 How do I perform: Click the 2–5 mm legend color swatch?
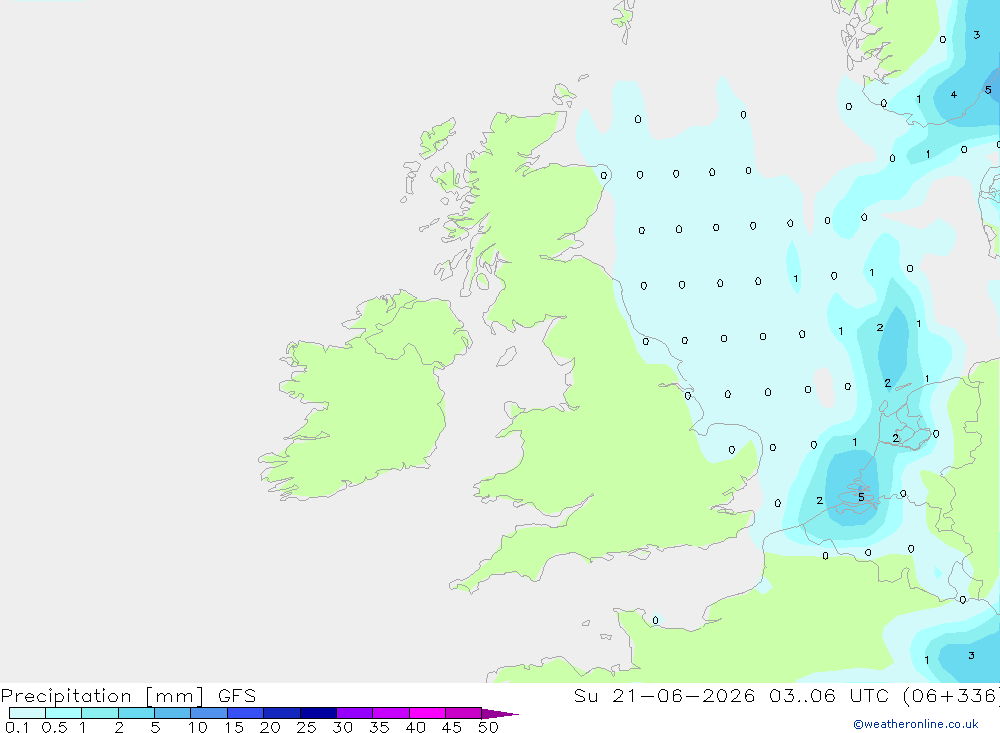(x=136, y=713)
